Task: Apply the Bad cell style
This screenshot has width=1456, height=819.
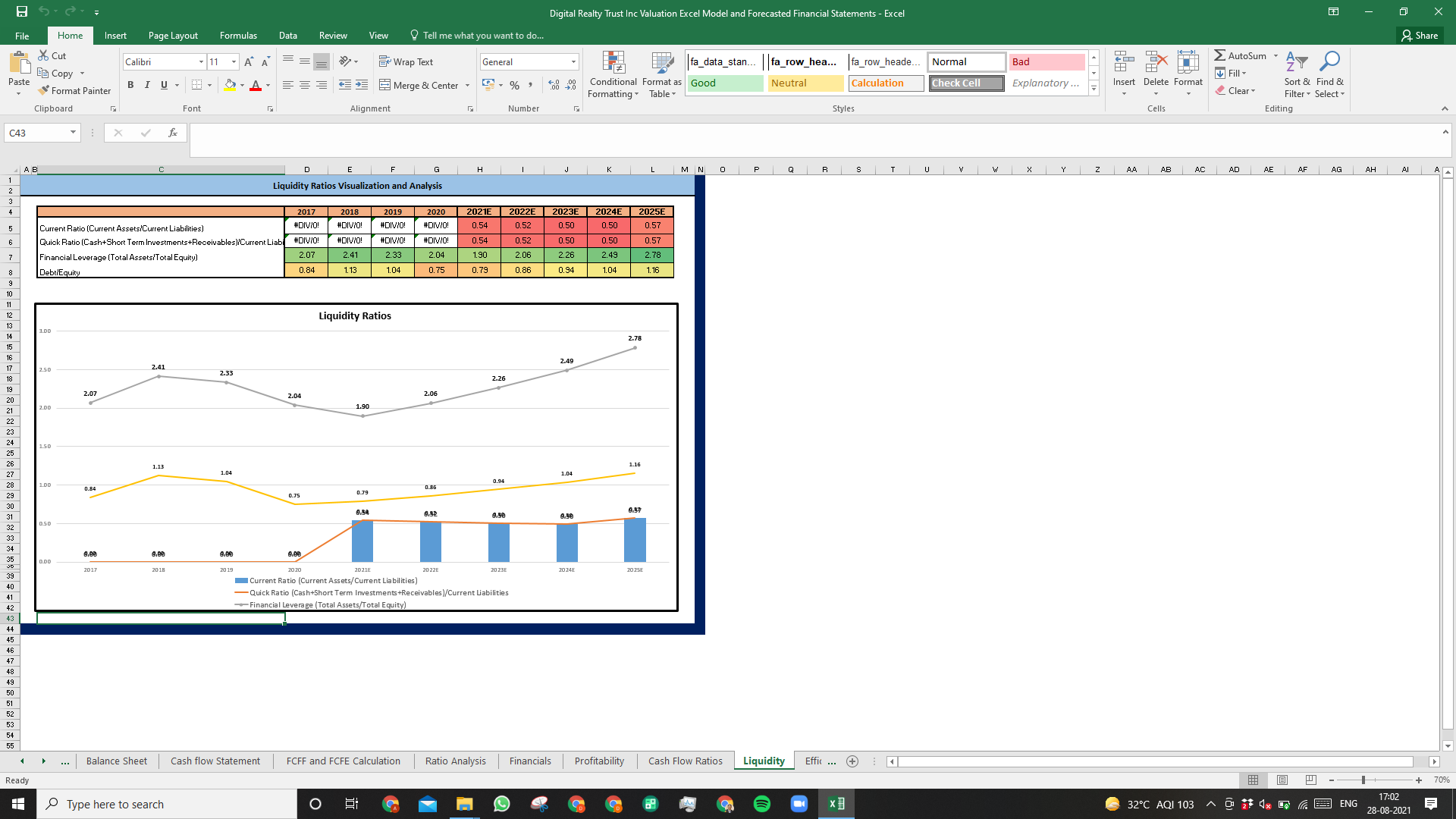Action: tap(1046, 62)
